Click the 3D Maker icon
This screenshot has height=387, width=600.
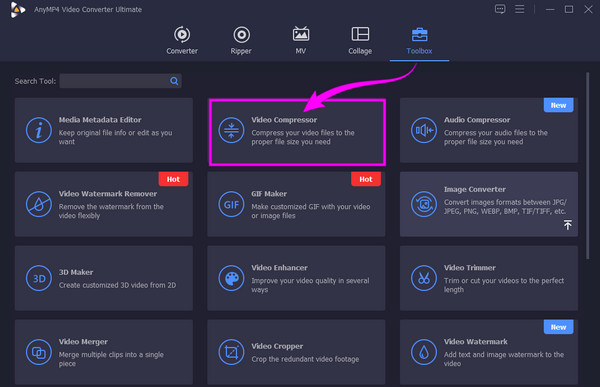(39, 278)
